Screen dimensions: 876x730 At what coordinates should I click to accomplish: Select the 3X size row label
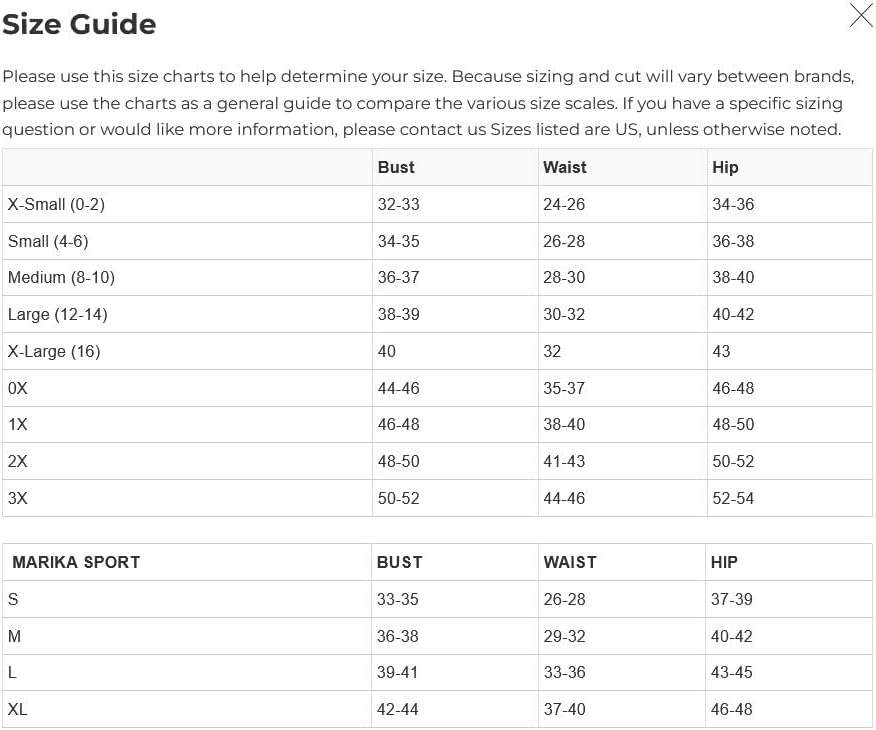[18, 498]
